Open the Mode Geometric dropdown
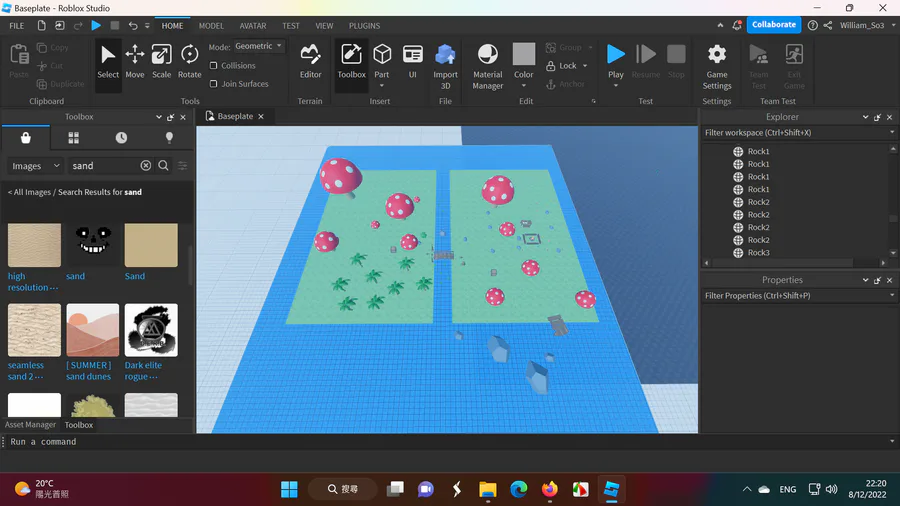This screenshot has width=900, height=506. 259,46
